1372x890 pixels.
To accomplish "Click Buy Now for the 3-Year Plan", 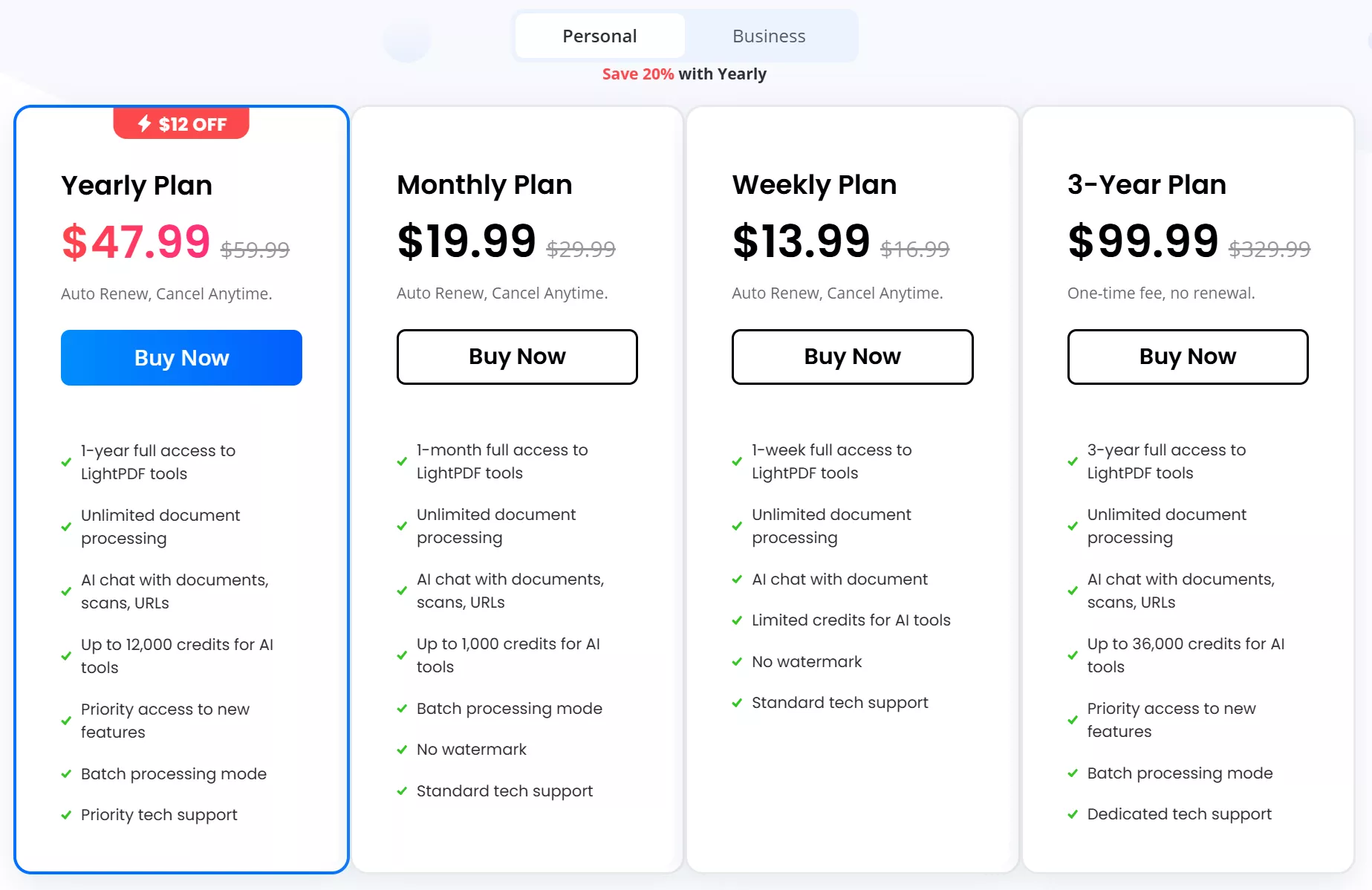I will click(x=1187, y=357).
